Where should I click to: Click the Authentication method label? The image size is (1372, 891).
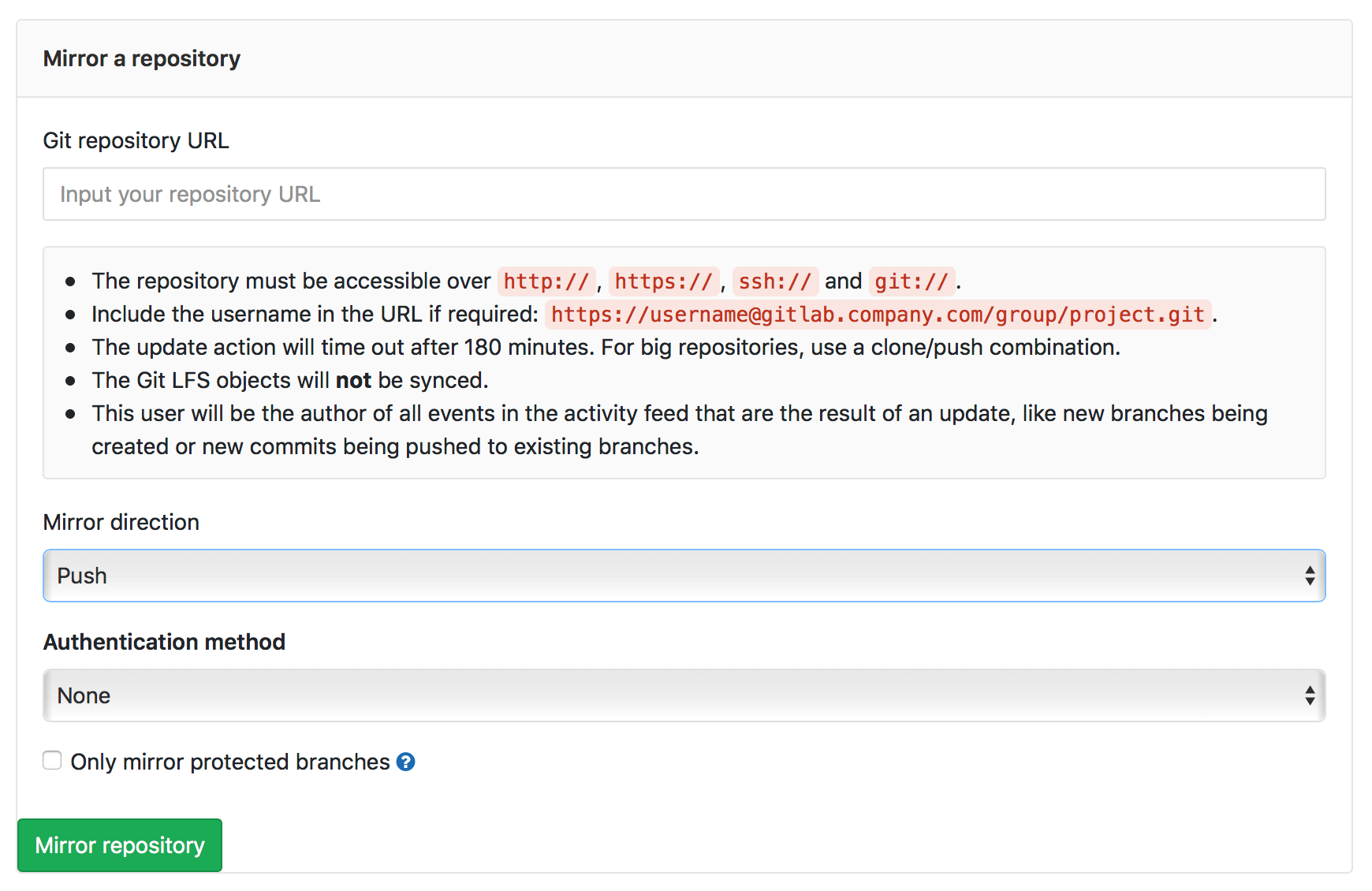click(164, 642)
